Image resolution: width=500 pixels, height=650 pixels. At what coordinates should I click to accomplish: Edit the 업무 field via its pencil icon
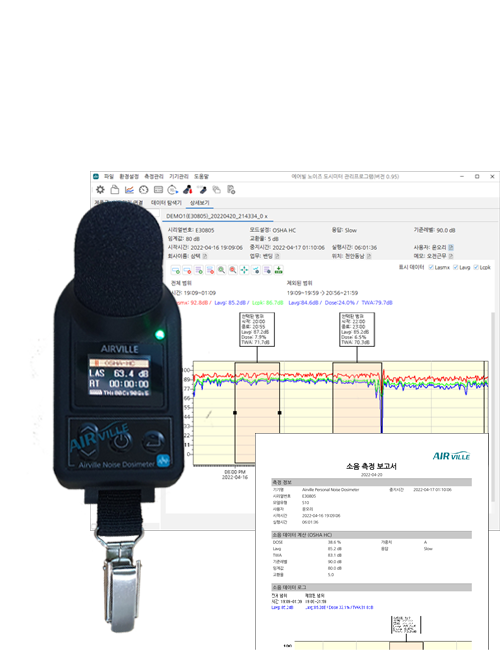[x=276, y=256]
